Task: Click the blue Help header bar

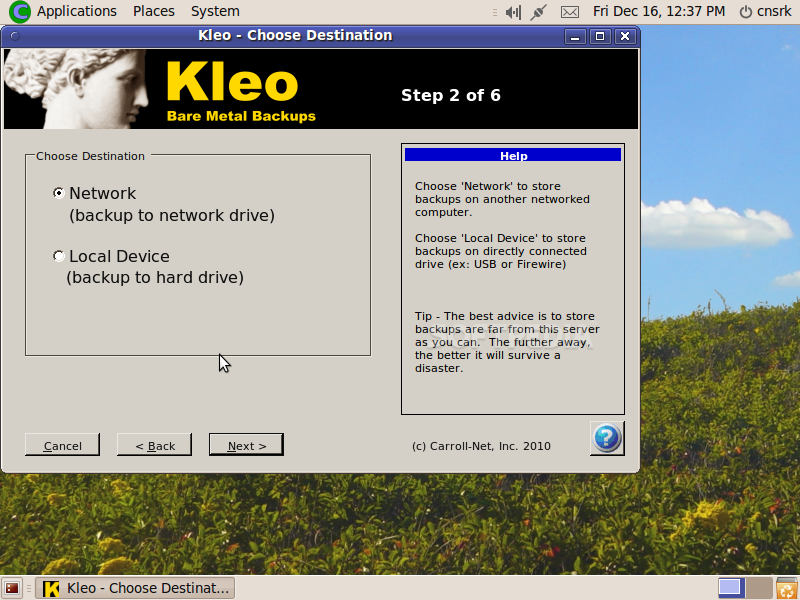Action: click(513, 155)
